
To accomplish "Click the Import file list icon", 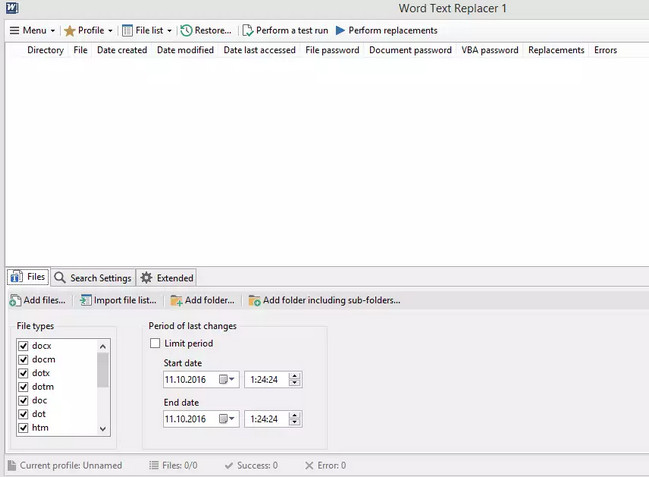I will point(86,300).
